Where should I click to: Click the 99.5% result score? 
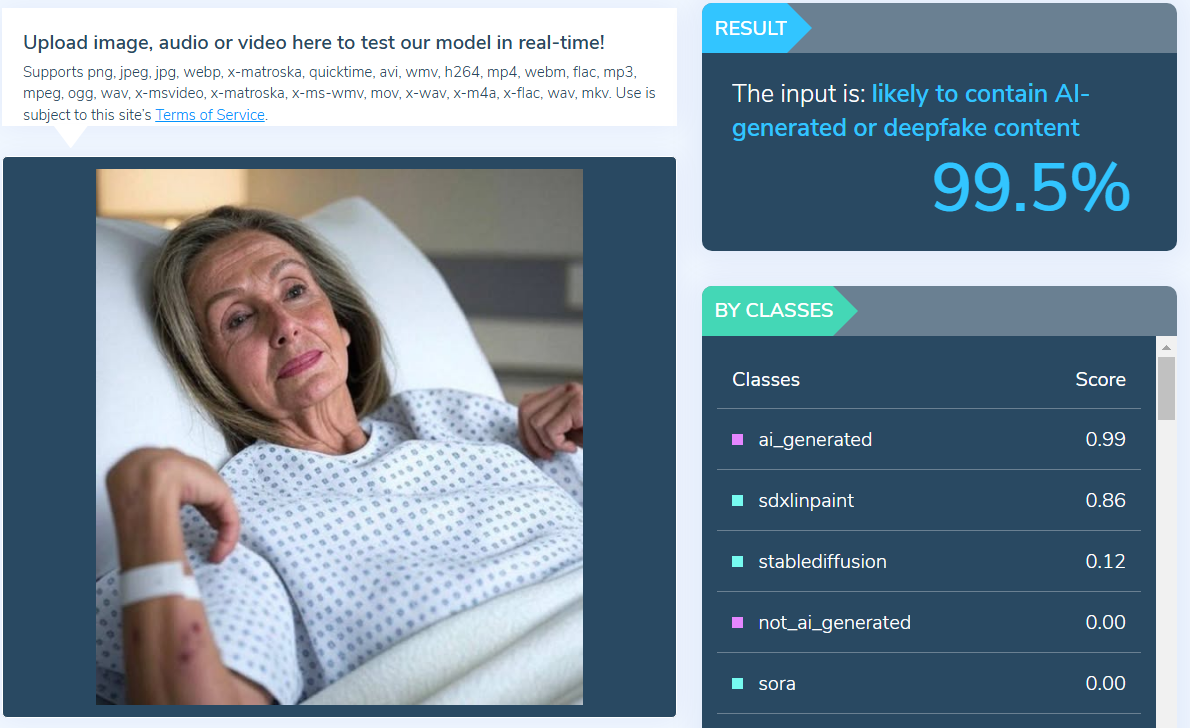pos(1031,187)
